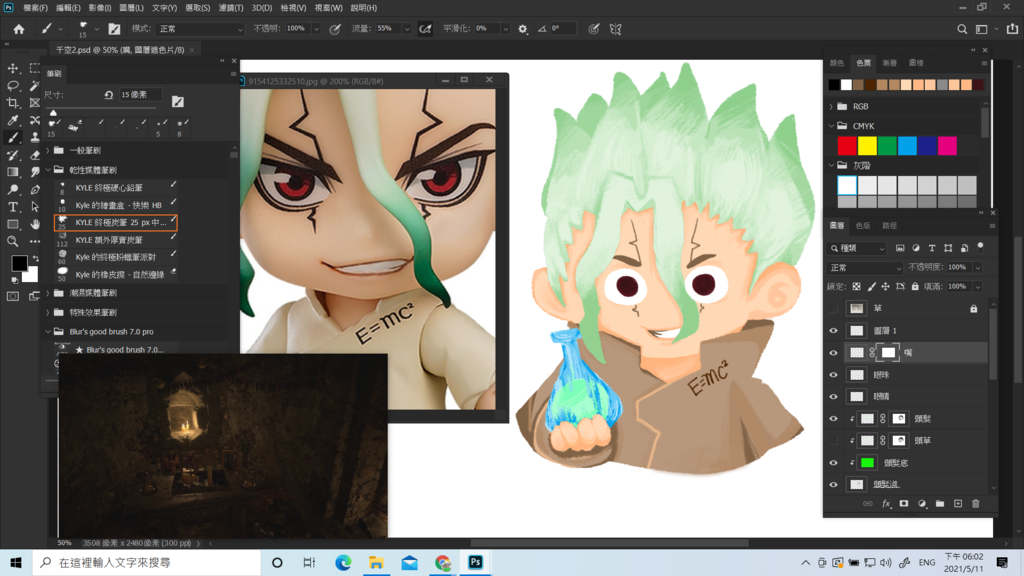Enable airbrush-style build-up
Viewport: 1024px width, 576px height.
(425, 29)
